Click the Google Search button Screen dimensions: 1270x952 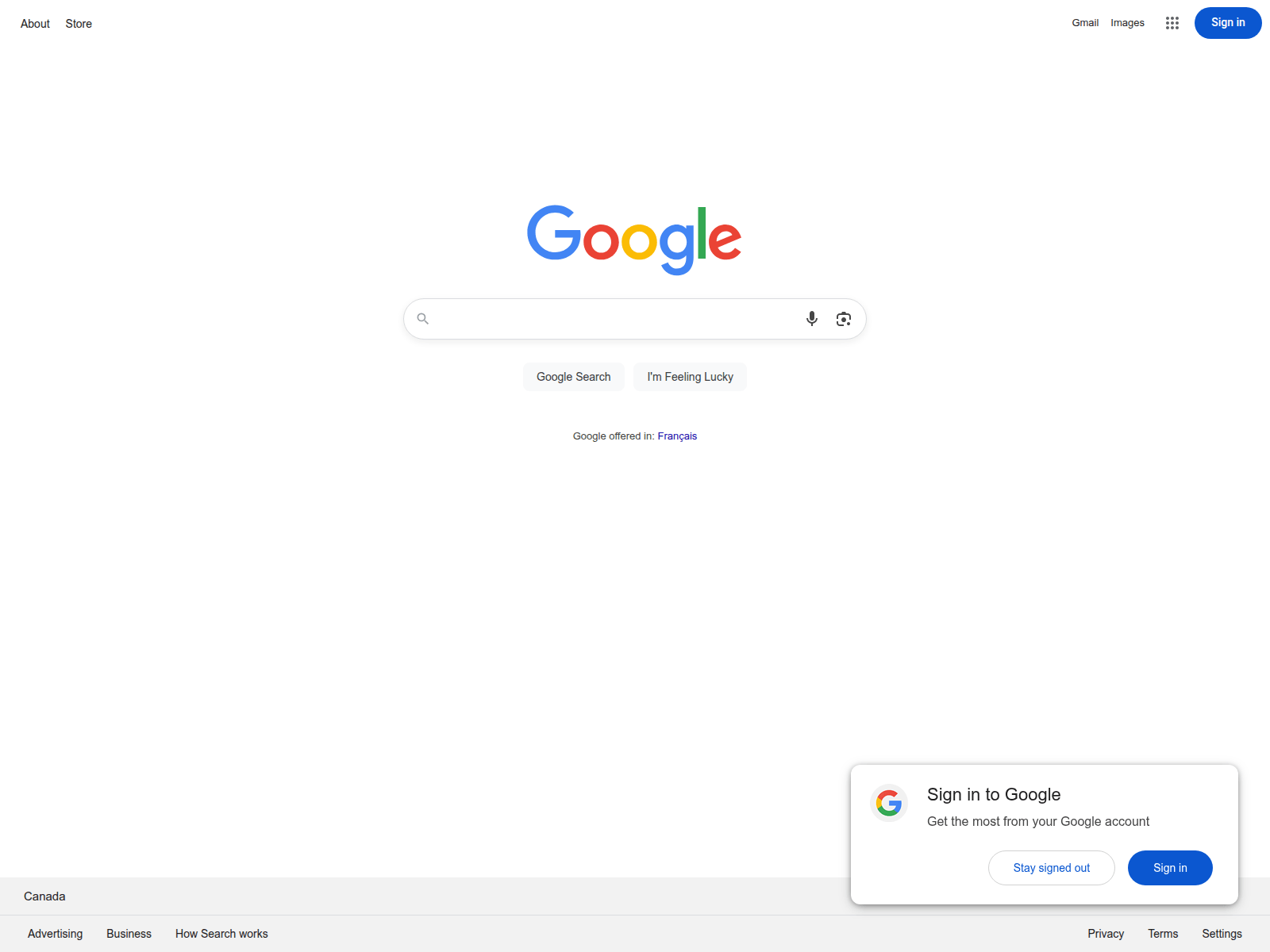[x=574, y=377]
